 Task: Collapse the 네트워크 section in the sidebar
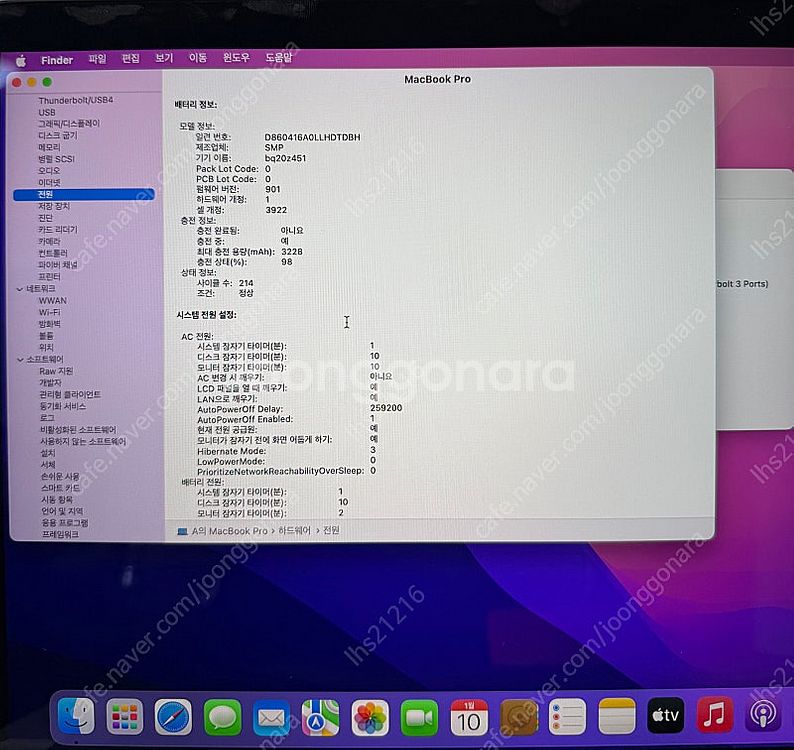coord(20,289)
